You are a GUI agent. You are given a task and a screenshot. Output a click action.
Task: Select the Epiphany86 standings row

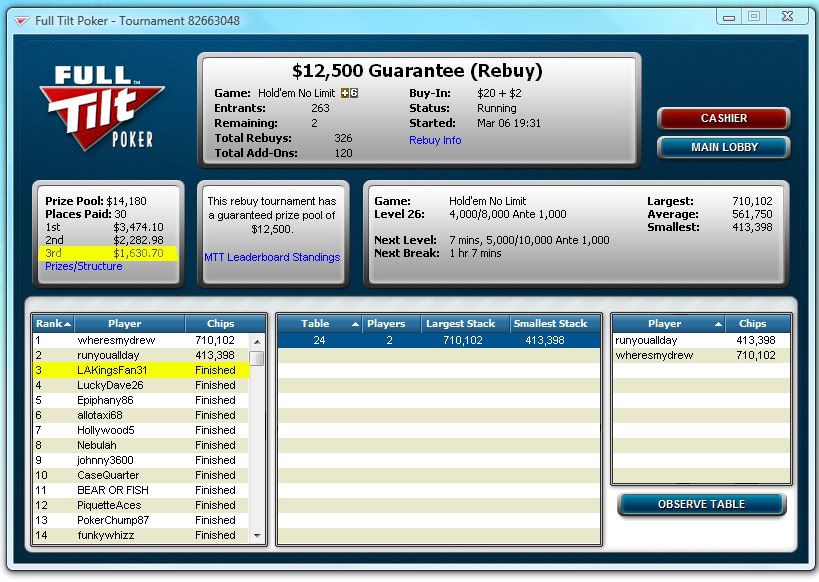coord(141,400)
